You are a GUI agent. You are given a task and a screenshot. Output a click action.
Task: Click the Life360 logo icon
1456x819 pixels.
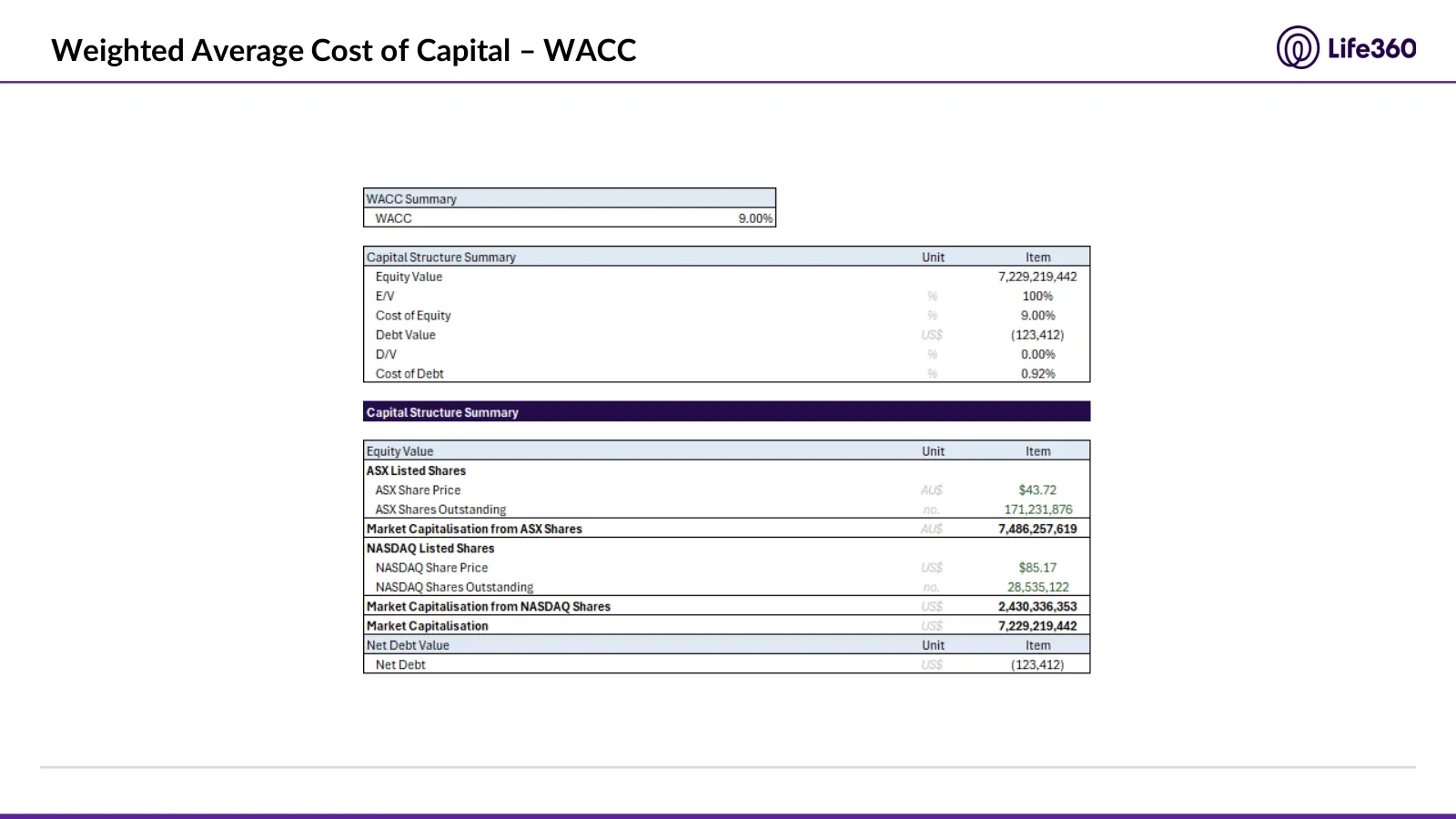tap(1298, 47)
